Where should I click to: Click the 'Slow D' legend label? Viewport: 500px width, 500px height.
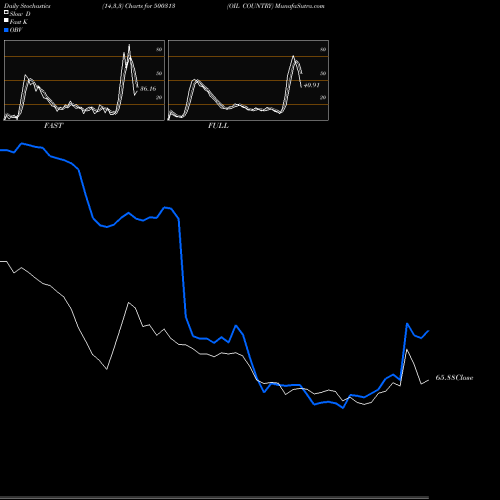tap(20, 14)
